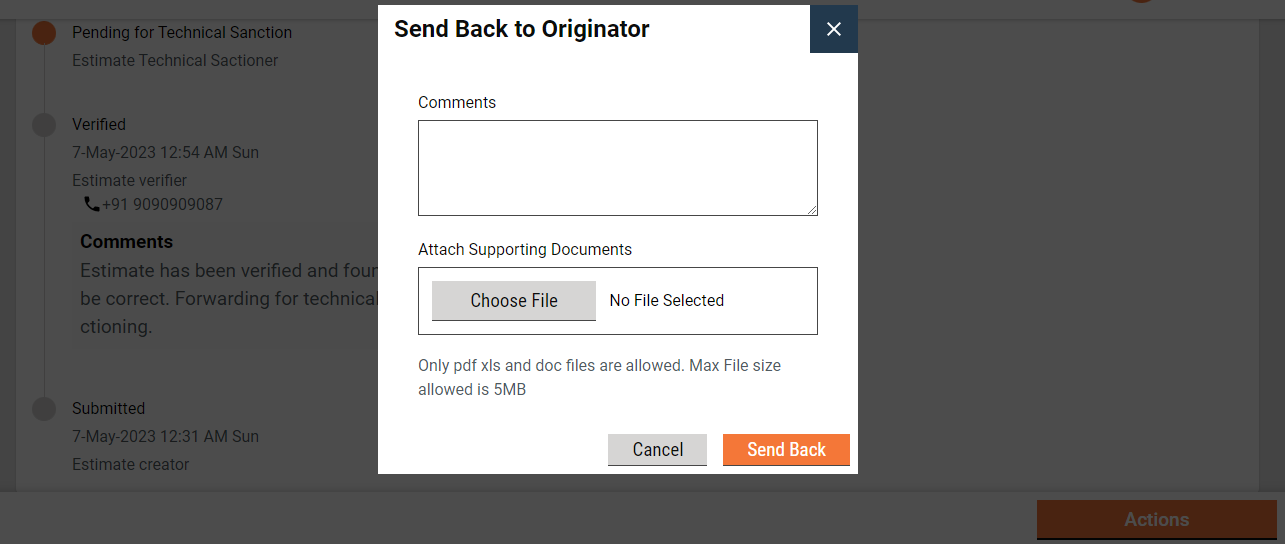The image size is (1285, 544).
Task: Click phone number +91 9090909087
Action: pyautogui.click(x=162, y=205)
